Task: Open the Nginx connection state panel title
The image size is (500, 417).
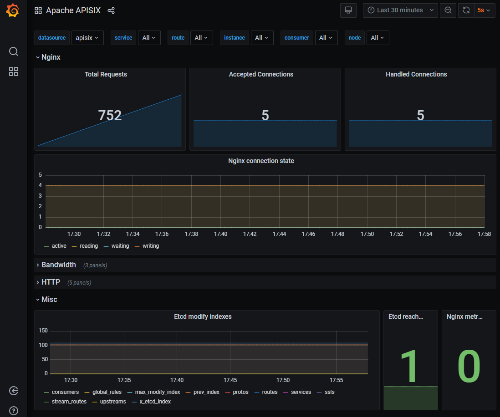Action: coord(261,161)
